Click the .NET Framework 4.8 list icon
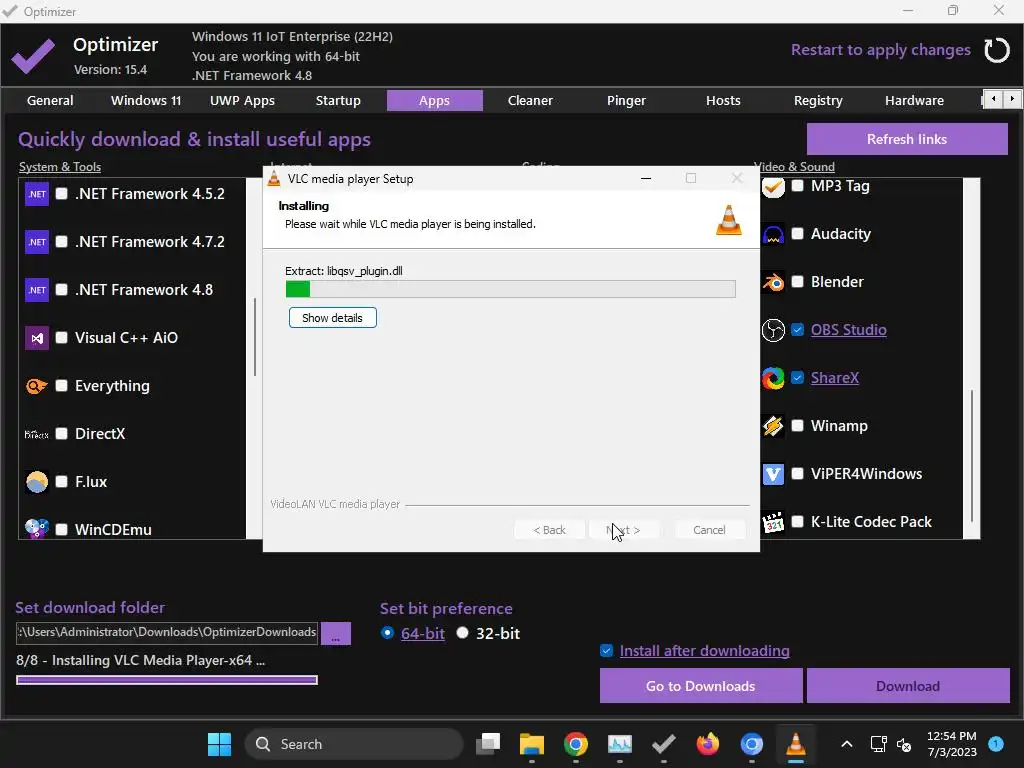Image resolution: width=1024 pixels, height=768 pixels. (37, 290)
